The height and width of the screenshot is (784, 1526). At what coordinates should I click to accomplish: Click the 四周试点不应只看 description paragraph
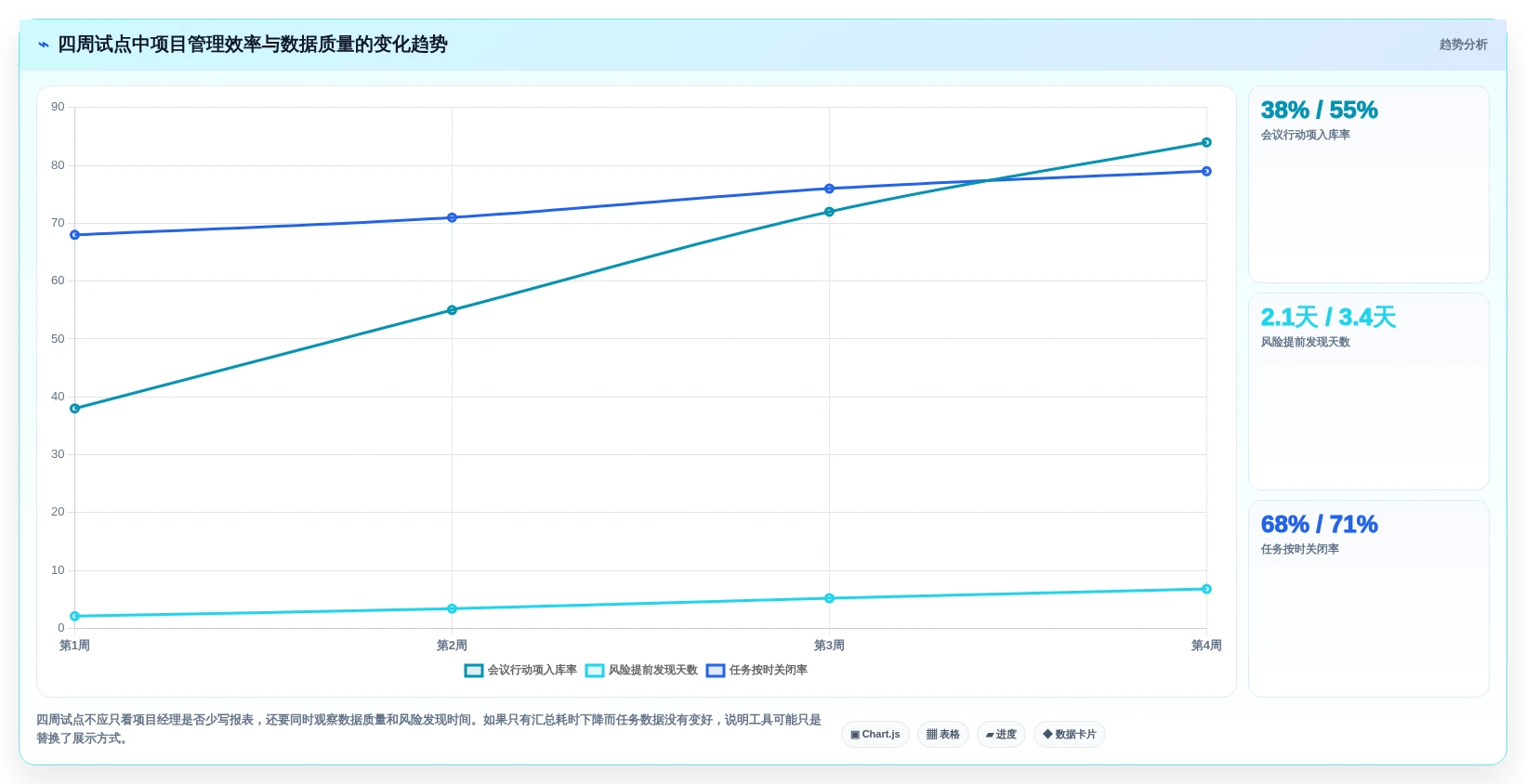(x=429, y=729)
